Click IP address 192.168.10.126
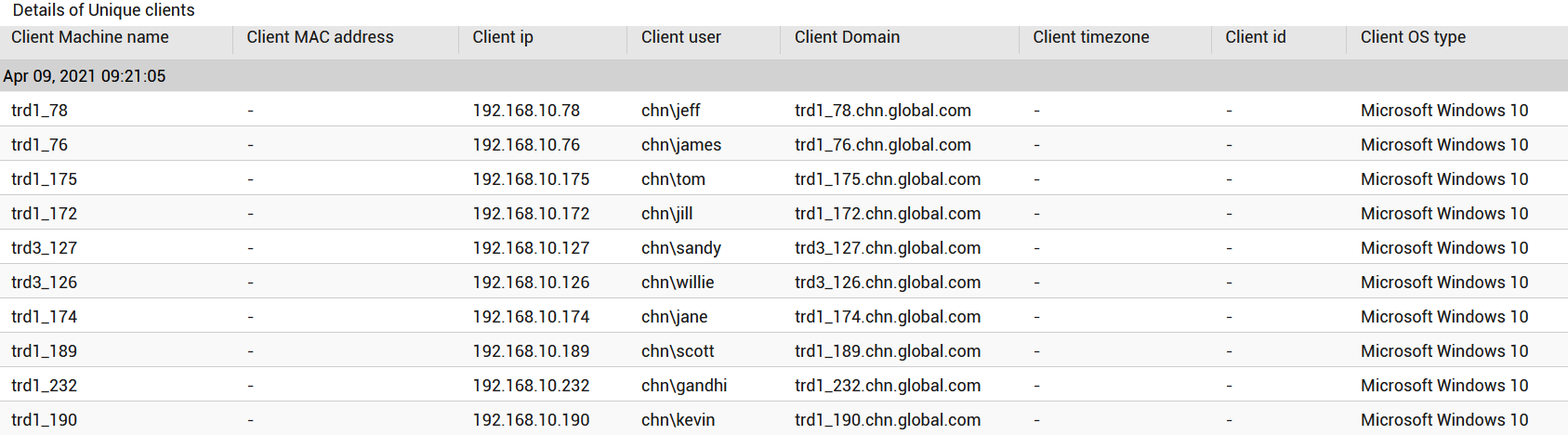This screenshot has width=1568, height=435. click(x=531, y=283)
